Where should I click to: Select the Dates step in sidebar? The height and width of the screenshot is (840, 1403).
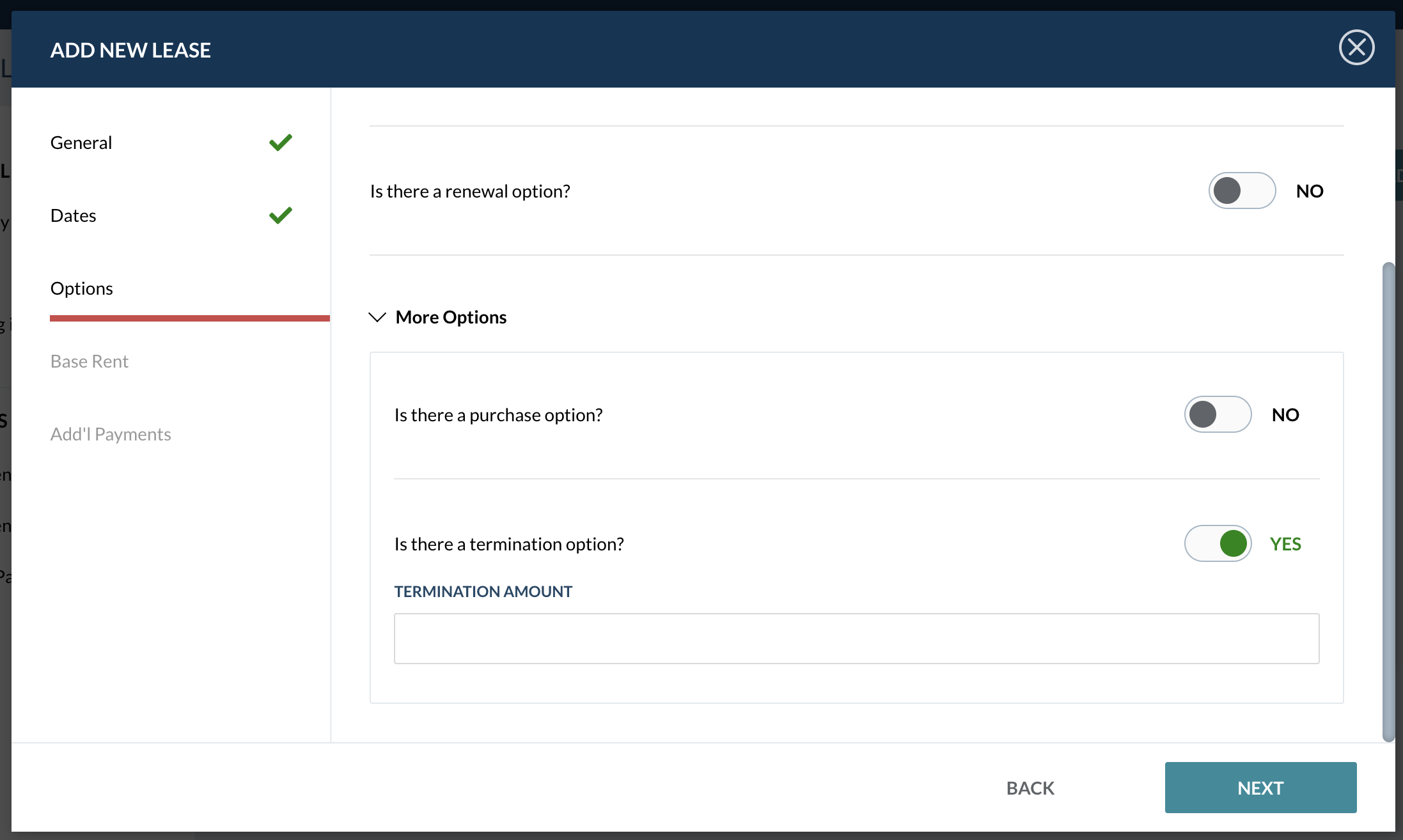click(73, 215)
